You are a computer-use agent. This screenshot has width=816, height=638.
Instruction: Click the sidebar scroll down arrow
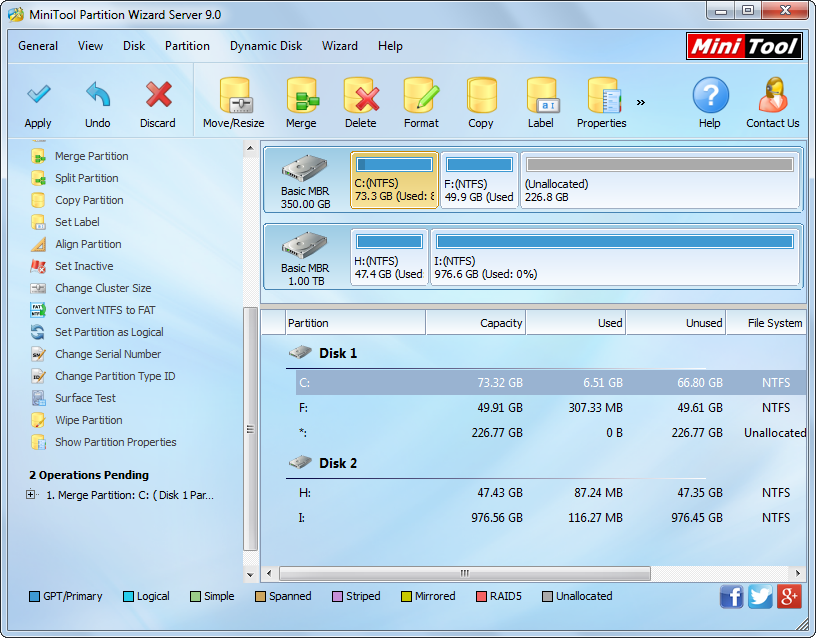point(250,575)
